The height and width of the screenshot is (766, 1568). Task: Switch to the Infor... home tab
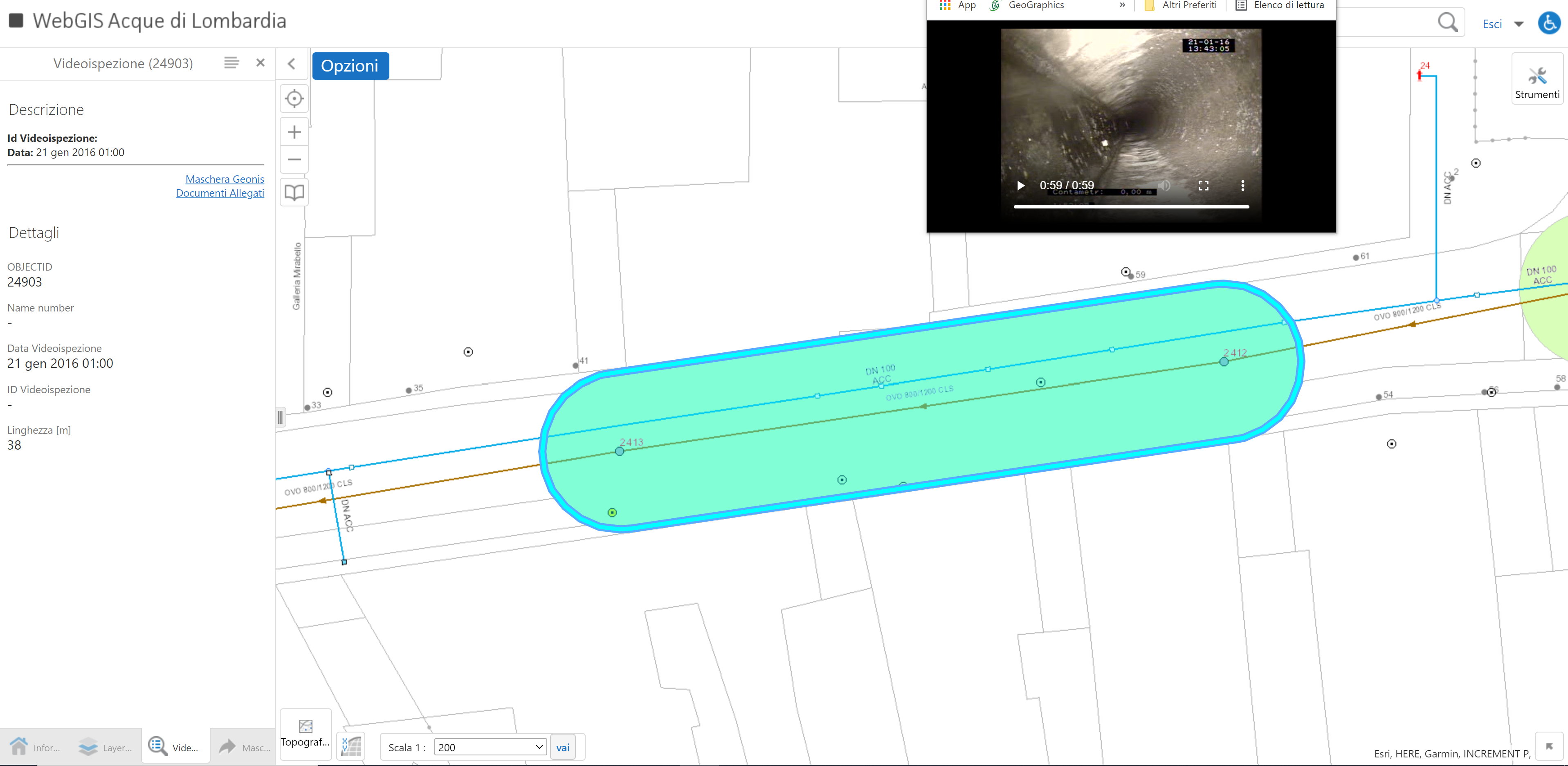(35, 747)
